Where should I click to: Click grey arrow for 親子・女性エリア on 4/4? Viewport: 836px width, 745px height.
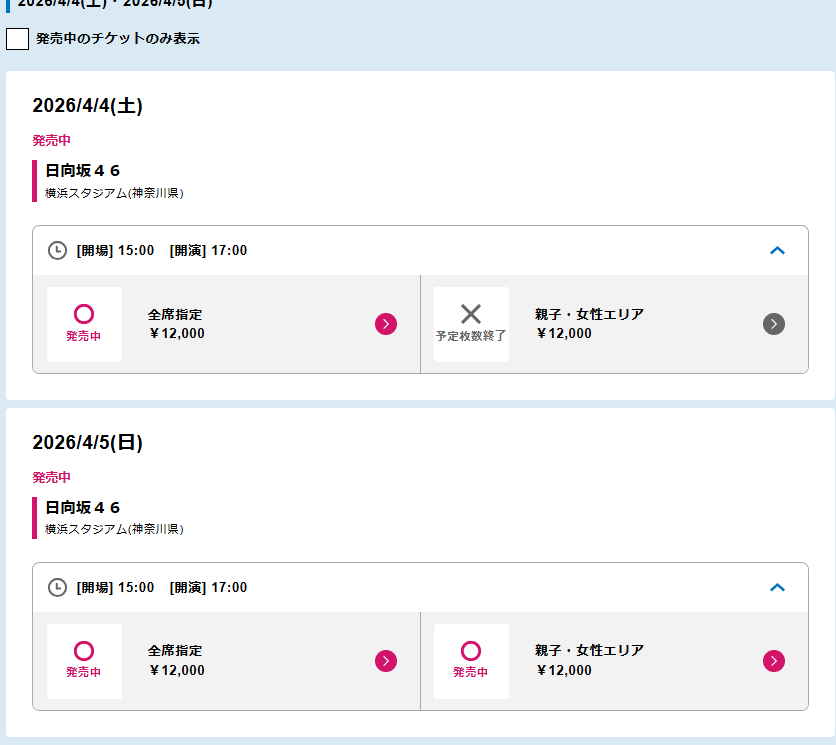(773, 323)
